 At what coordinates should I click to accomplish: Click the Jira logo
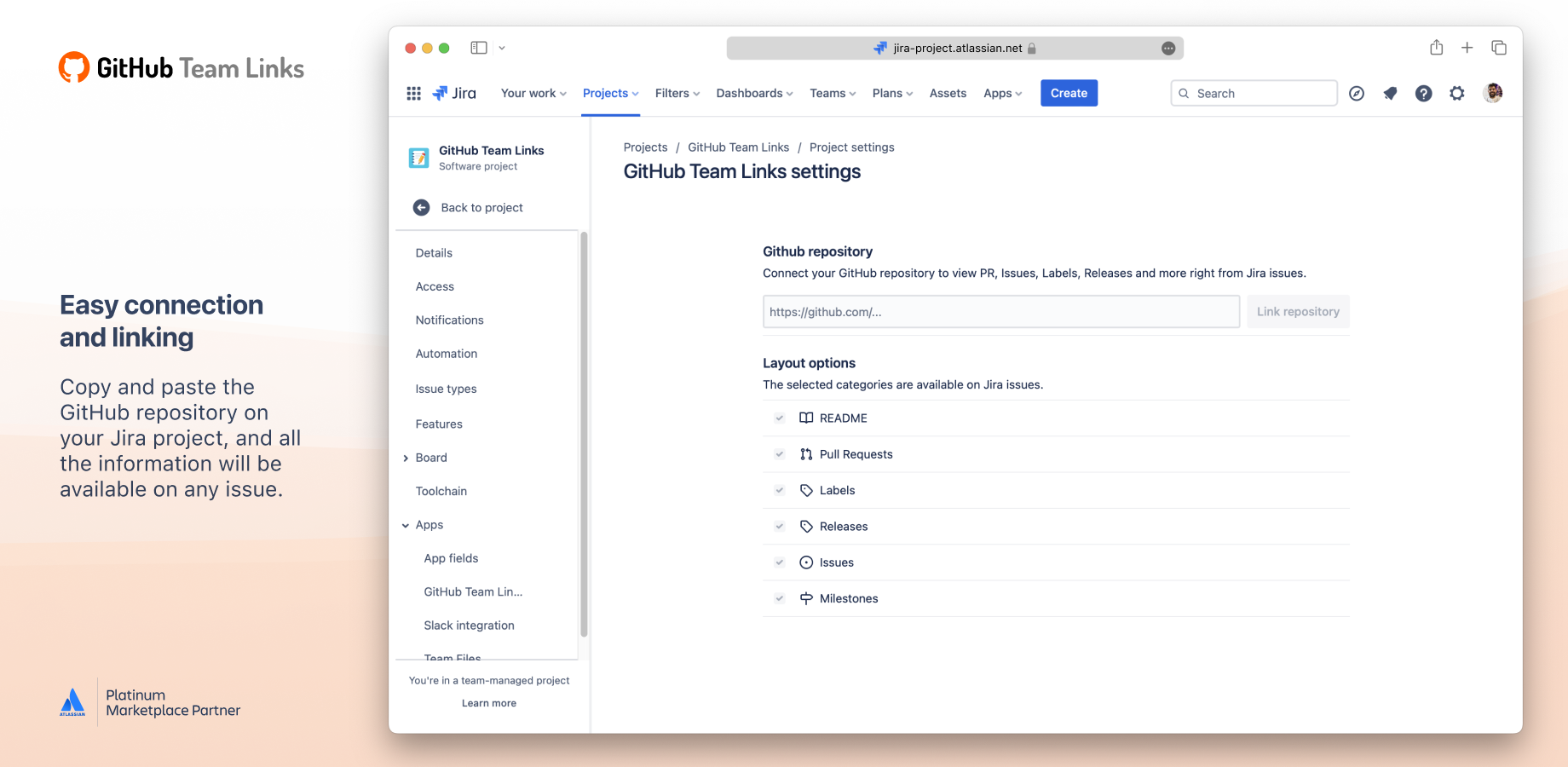pos(454,94)
